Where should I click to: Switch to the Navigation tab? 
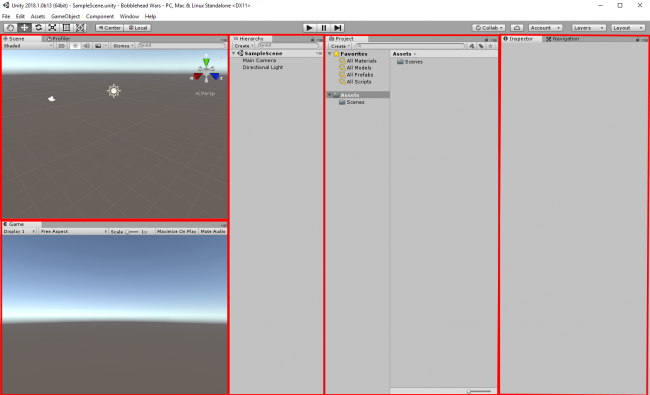[x=563, y=39]
